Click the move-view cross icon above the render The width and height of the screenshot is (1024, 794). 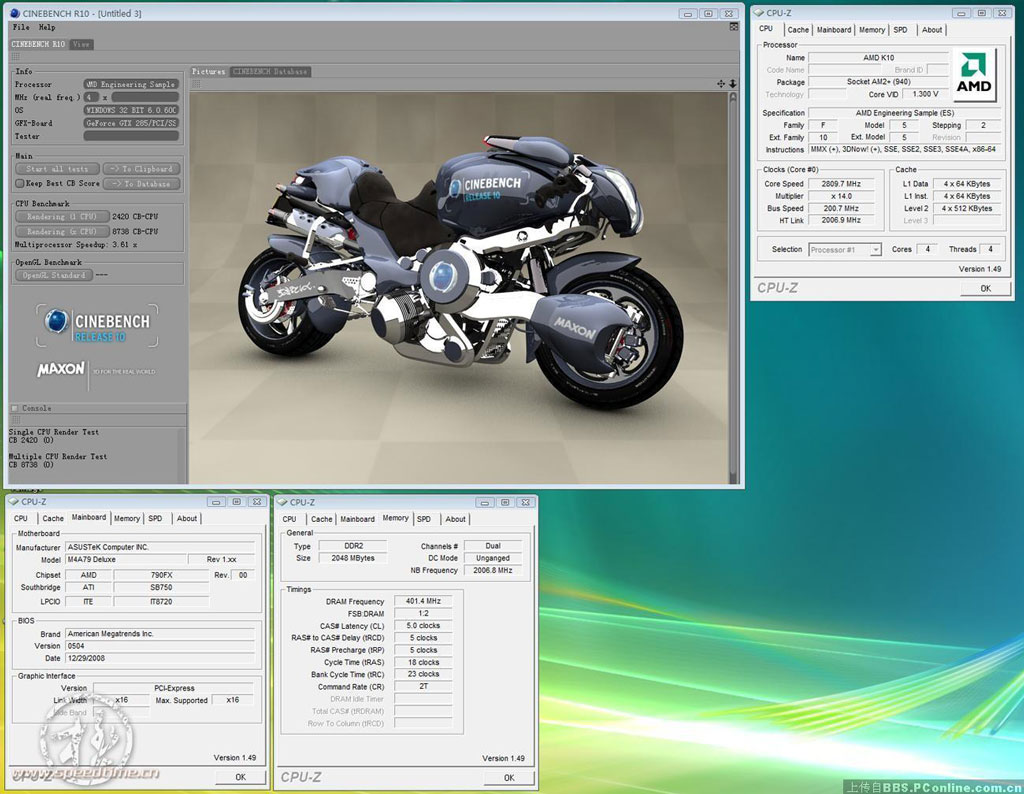719,84
